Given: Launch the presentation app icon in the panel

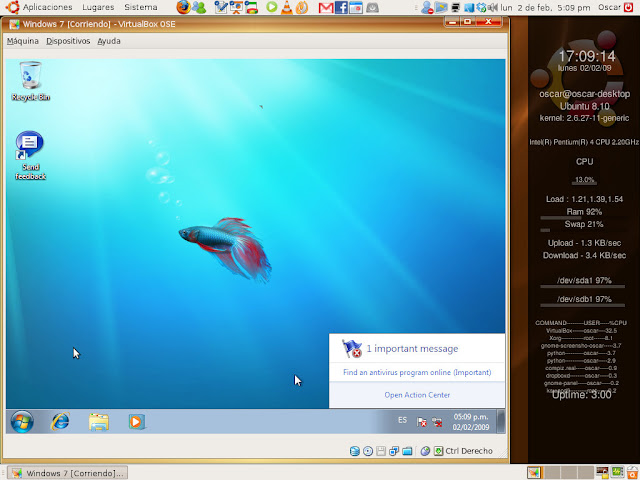Looking at the screenshot, I should [236, 7].
